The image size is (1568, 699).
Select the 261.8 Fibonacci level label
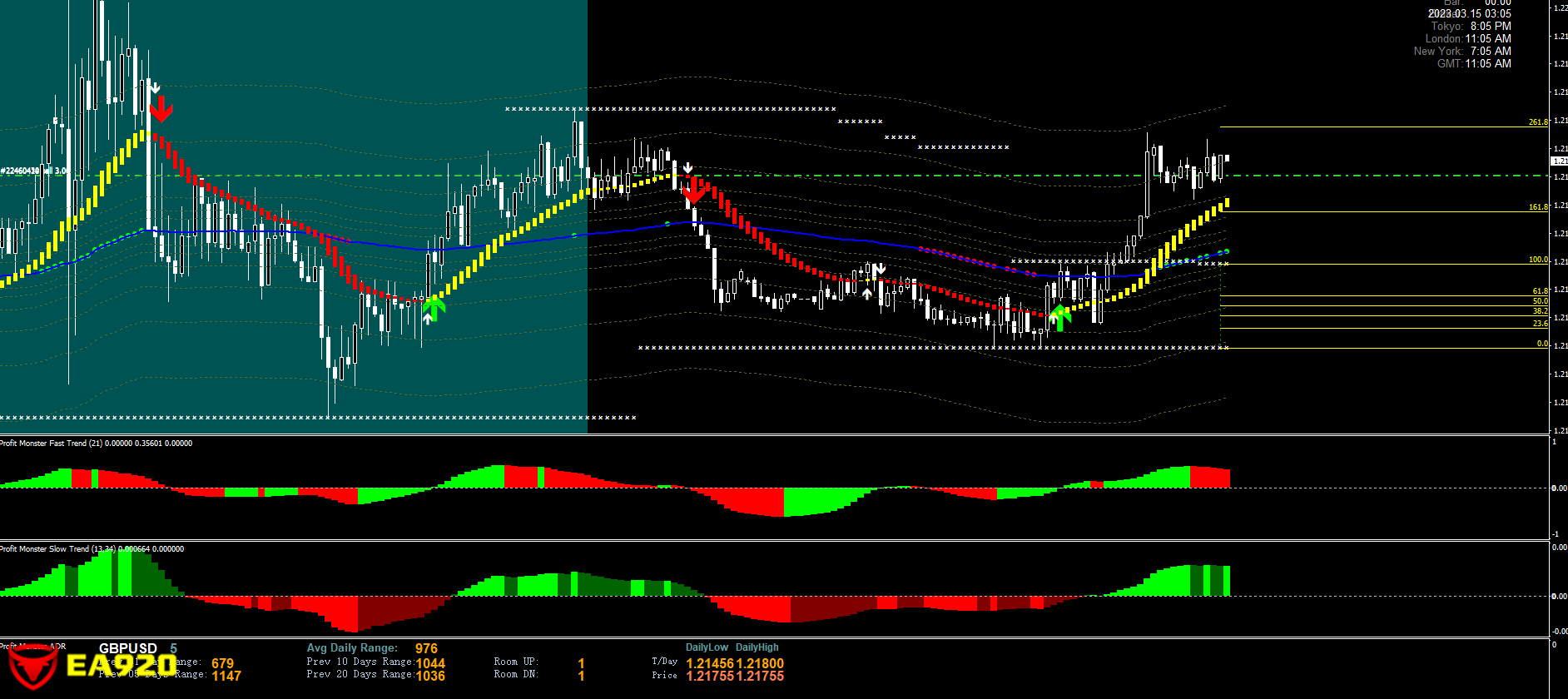[1537, 122]
